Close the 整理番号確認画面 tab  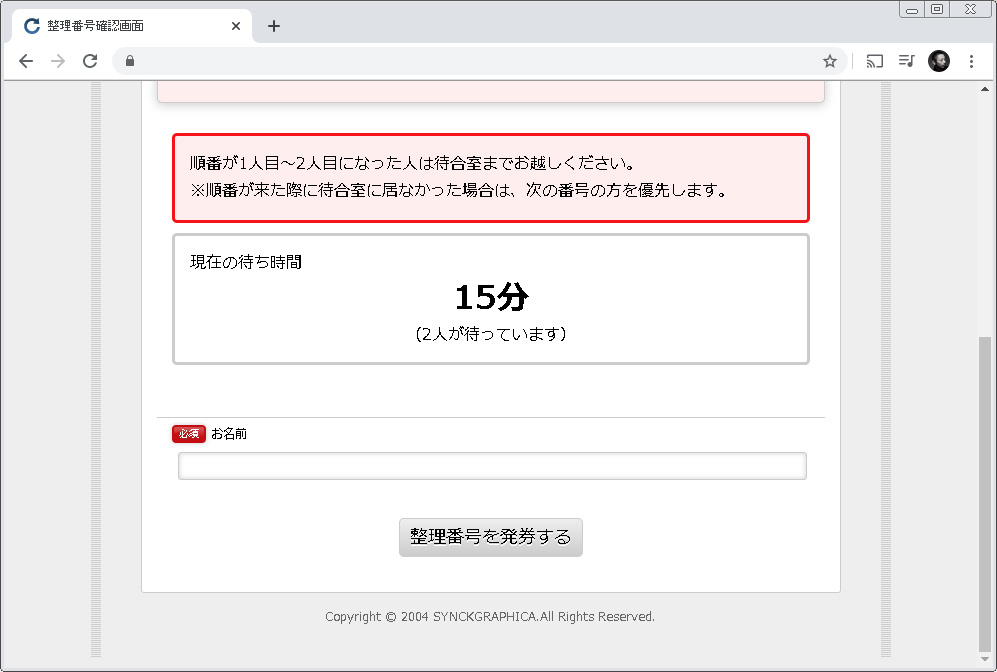coord(236,26)
